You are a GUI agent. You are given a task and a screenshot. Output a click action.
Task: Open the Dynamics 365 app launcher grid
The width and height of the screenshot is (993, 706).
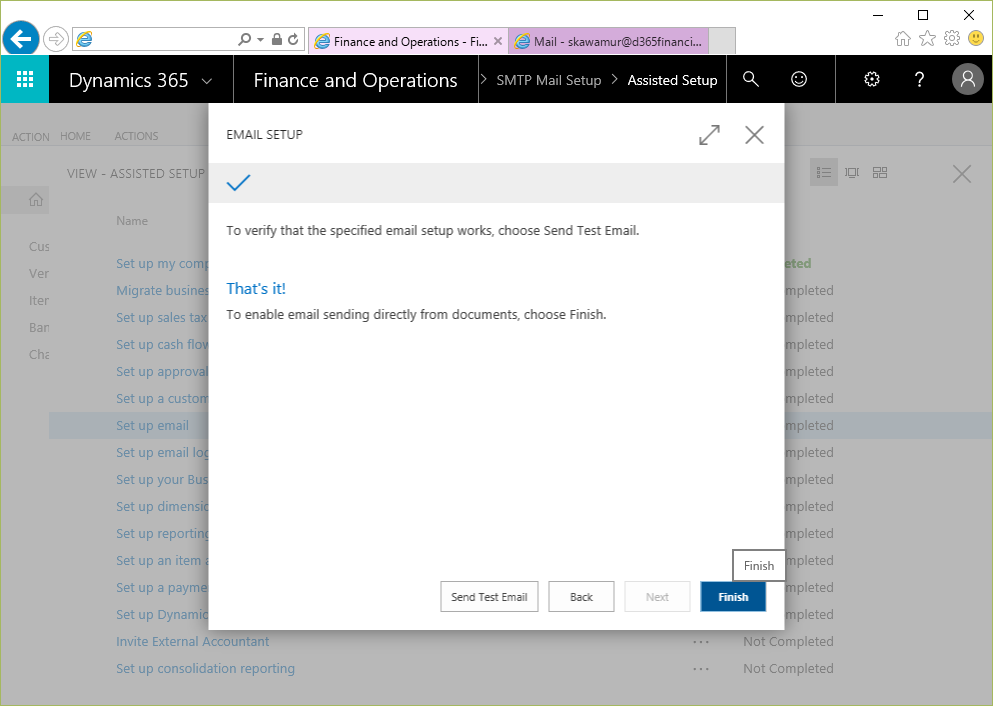pyautogui.click(x=25, y=79)
